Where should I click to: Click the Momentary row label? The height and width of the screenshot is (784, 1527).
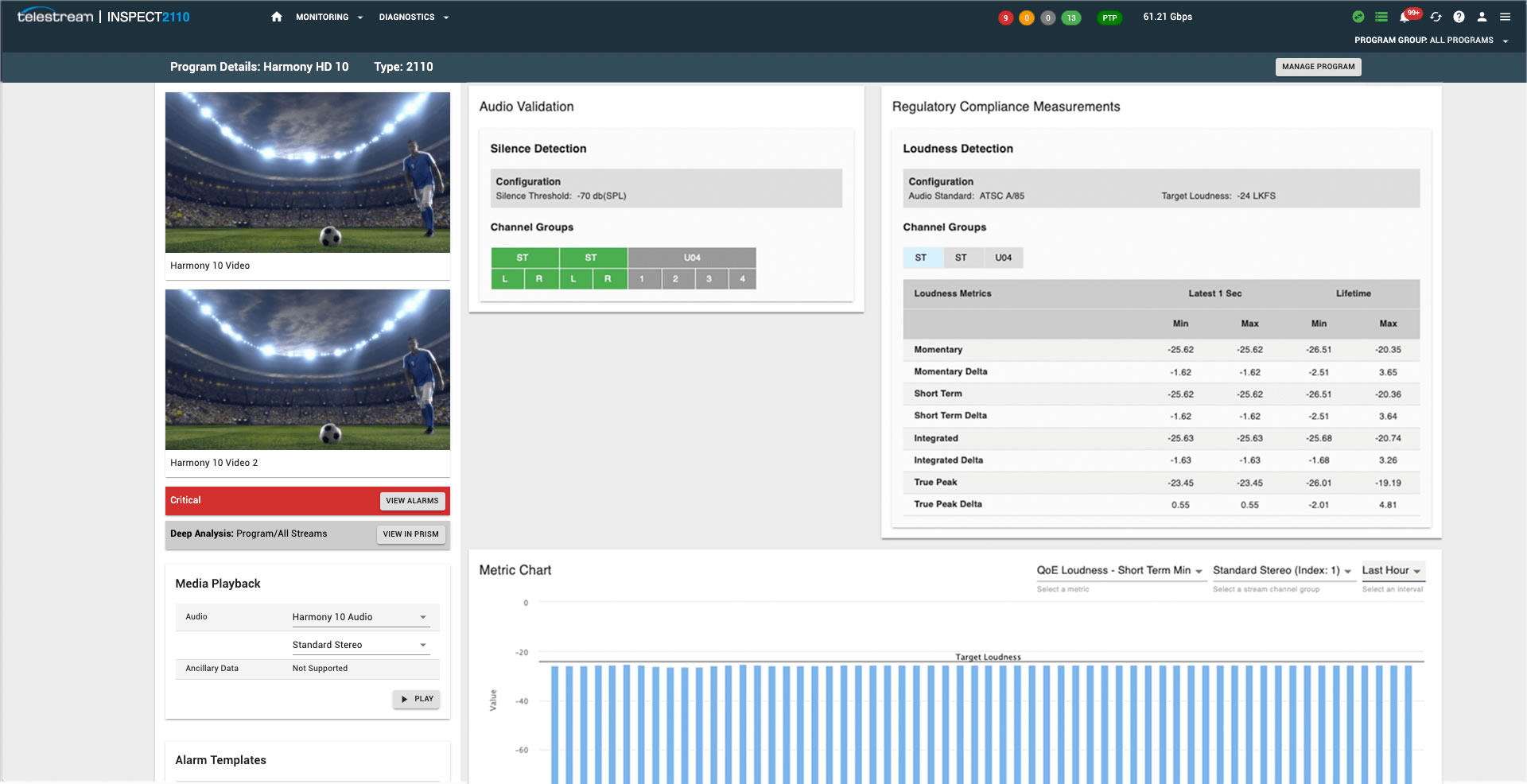coord(938,350)
